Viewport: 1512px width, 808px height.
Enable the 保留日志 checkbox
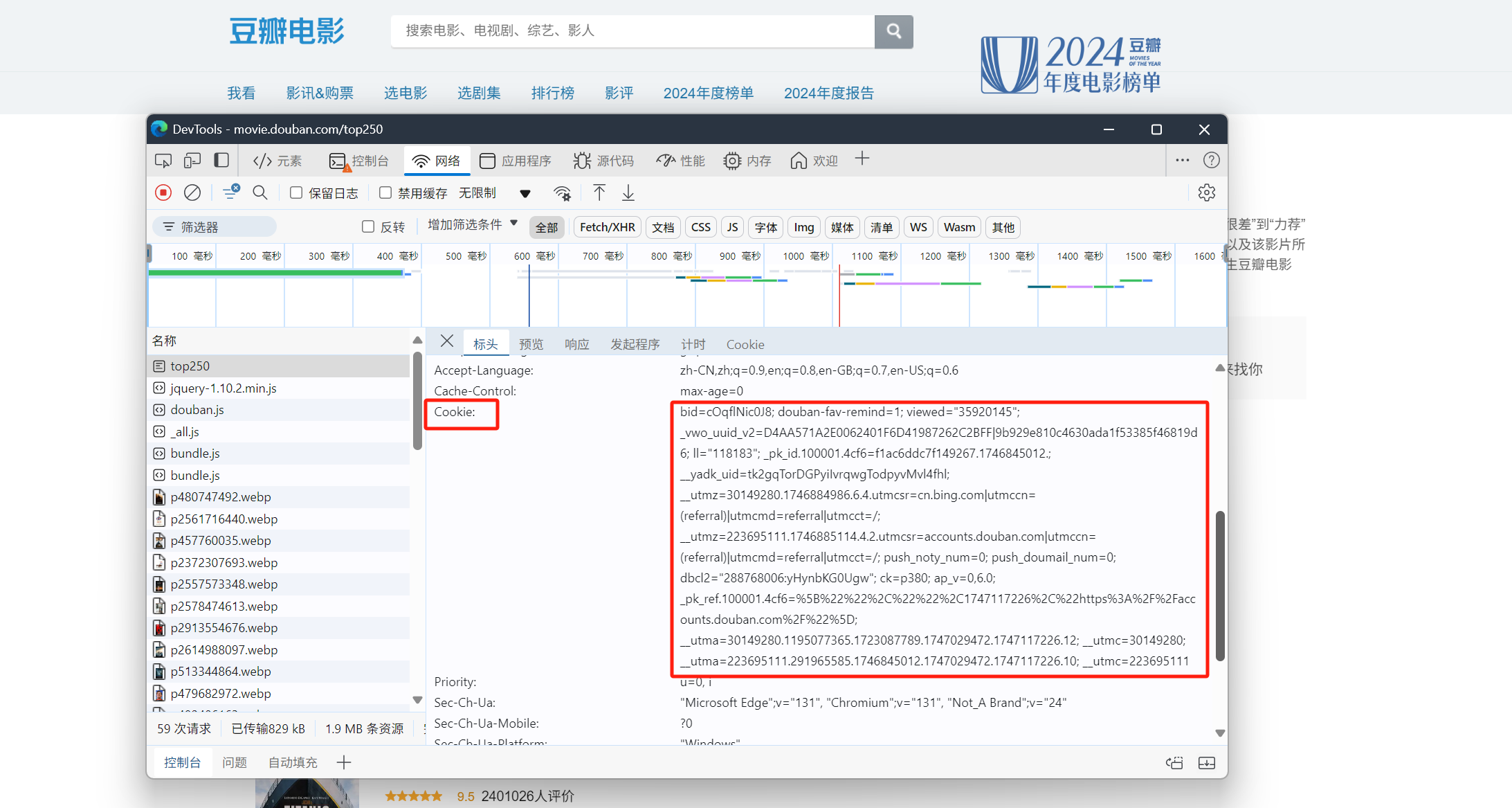coord(296,192)
